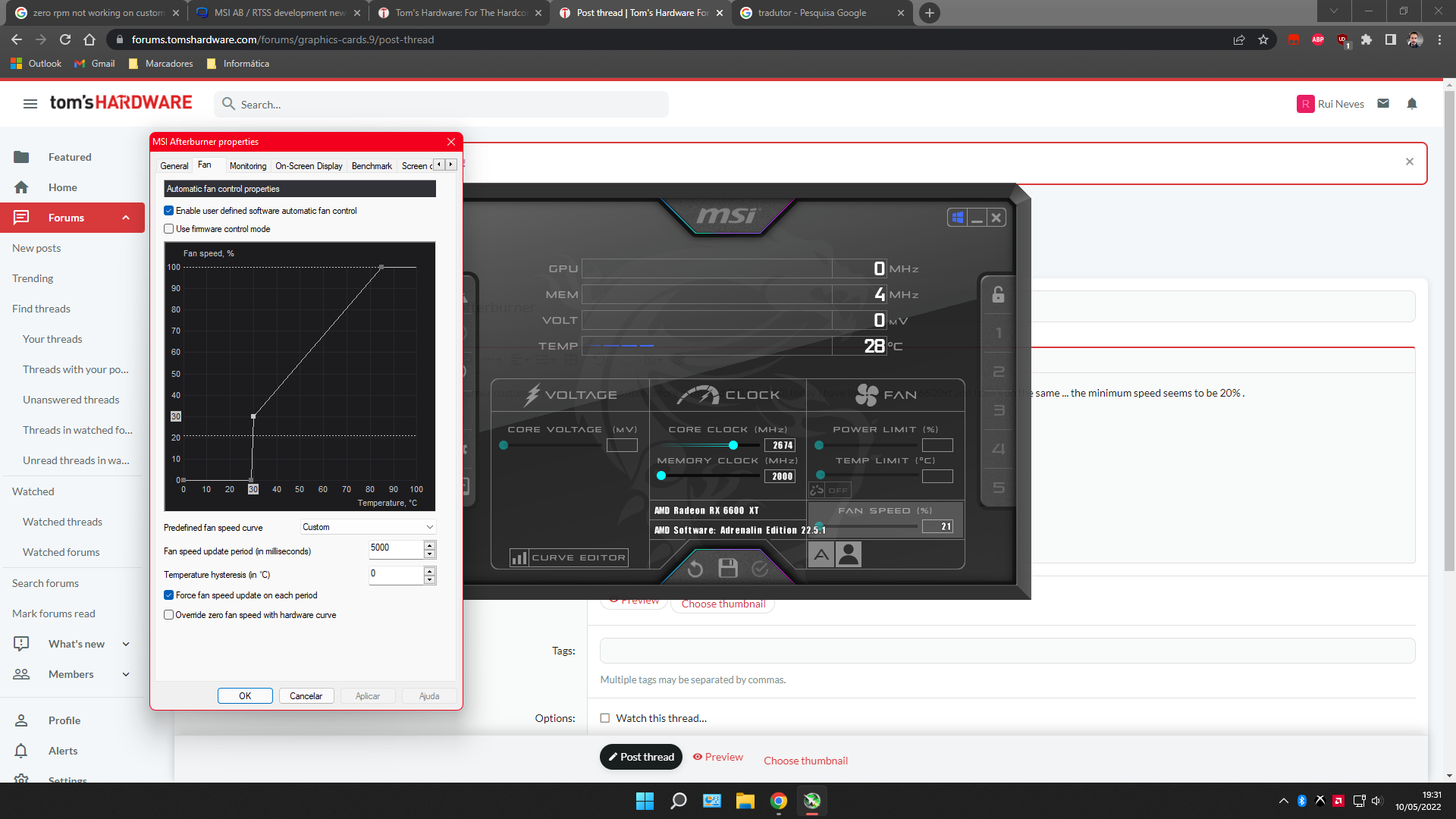Screen dimensions: 1456x819
Task: Switch to General tab in properties
Action: [174, 165]
